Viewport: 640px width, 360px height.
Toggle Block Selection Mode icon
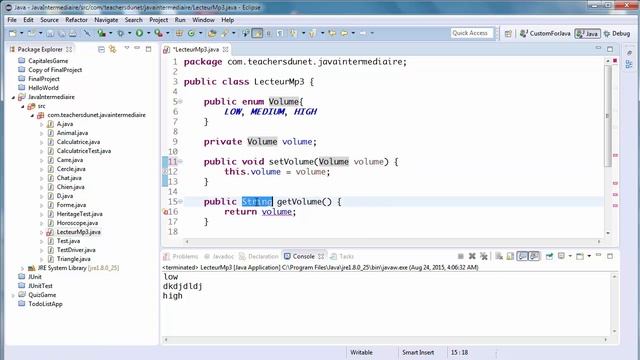coord(269,33)
